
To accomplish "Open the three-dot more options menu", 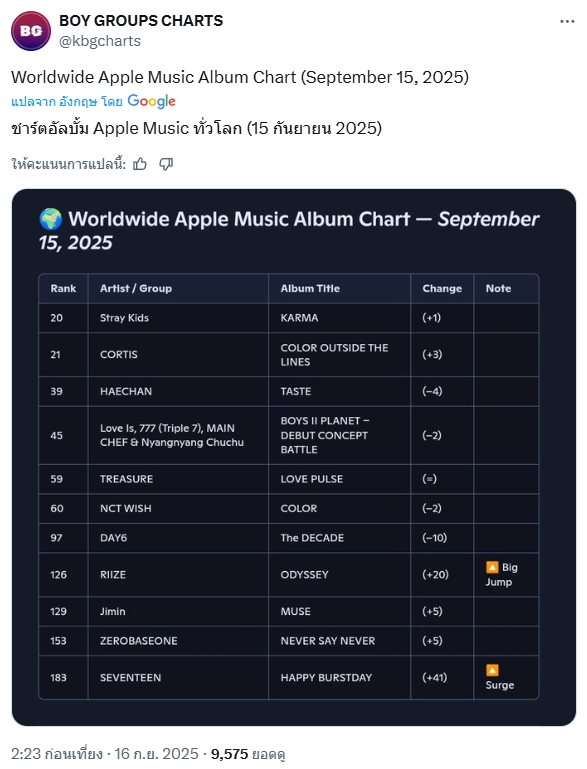I will 567,22.
